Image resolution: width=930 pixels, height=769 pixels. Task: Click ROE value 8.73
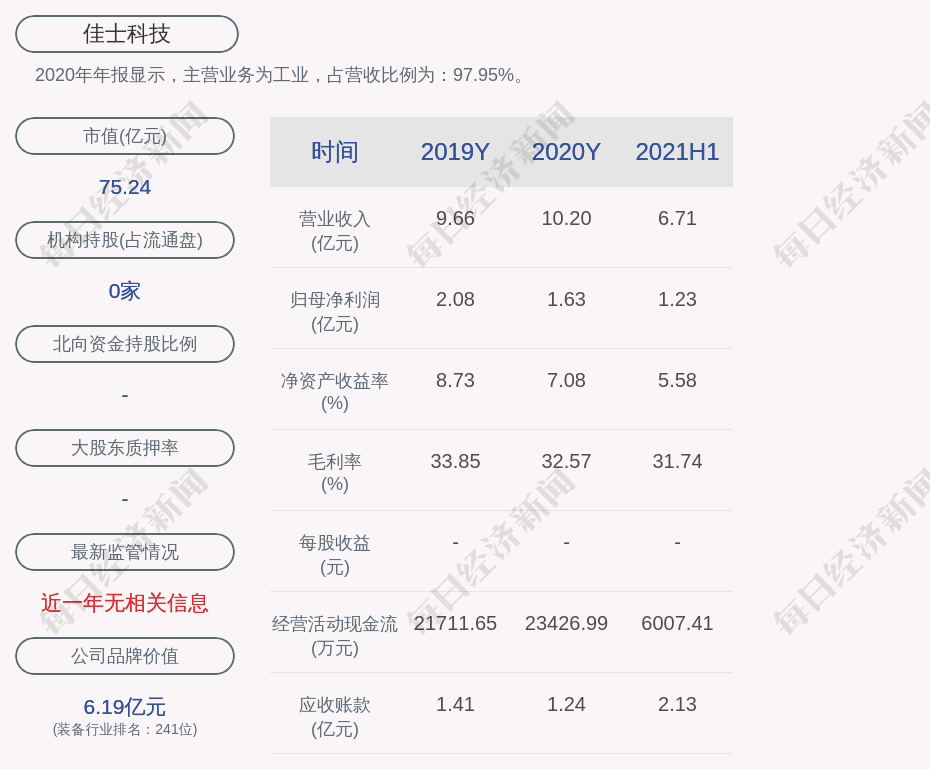(456, 380)
